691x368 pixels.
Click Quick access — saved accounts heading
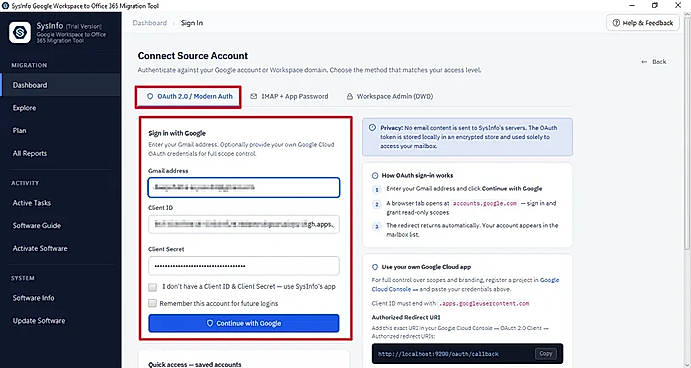195,364
